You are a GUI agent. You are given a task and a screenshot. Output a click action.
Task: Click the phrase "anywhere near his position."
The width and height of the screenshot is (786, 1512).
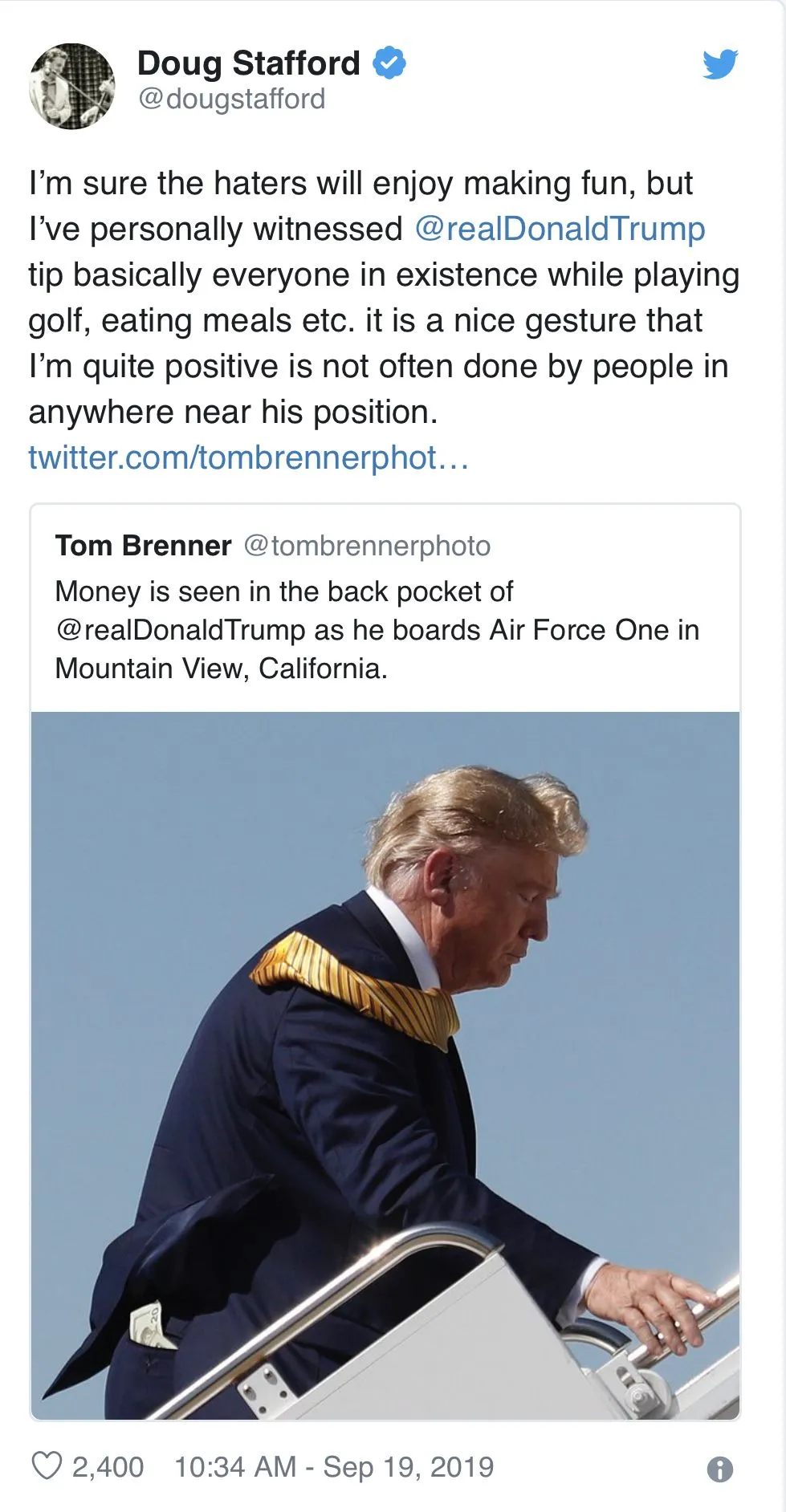233,412
